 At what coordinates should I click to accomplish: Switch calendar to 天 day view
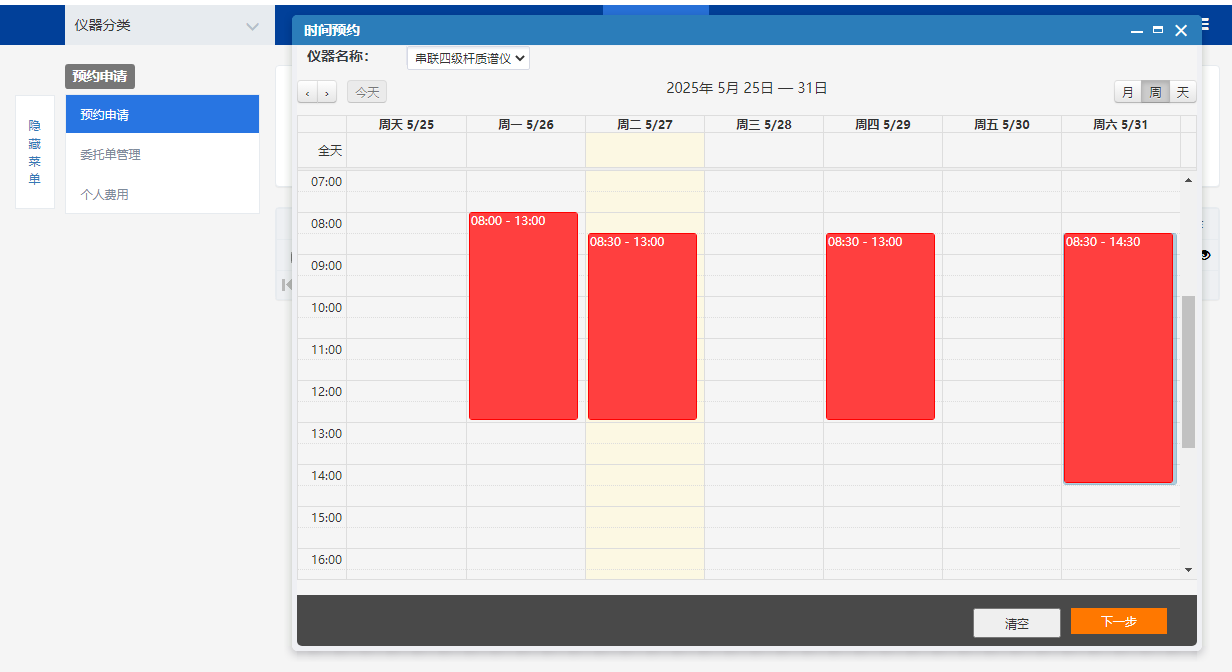[1182, 92]
